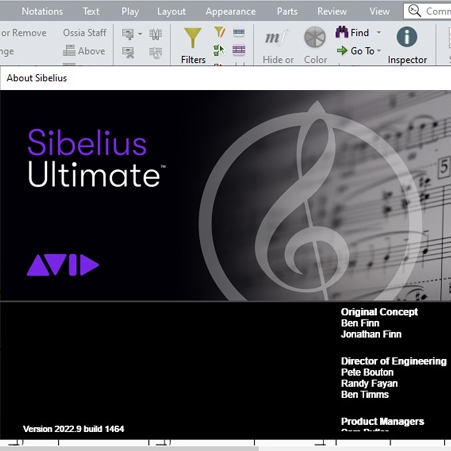Image resolution: width=451 pixels, height=451 pixels.
Task: Click the Find button text
Action: tap(360, 33)
